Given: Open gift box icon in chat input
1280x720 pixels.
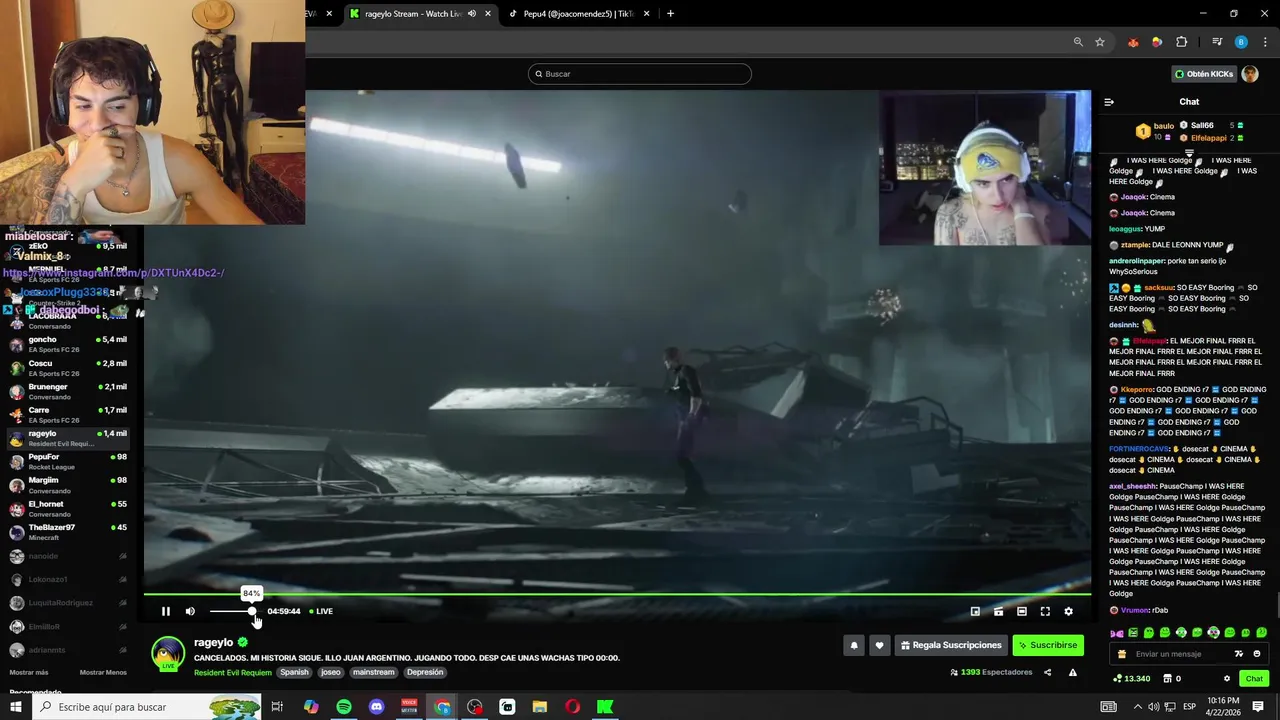Looking at the screenshot, I should (x=1122, y=654).
